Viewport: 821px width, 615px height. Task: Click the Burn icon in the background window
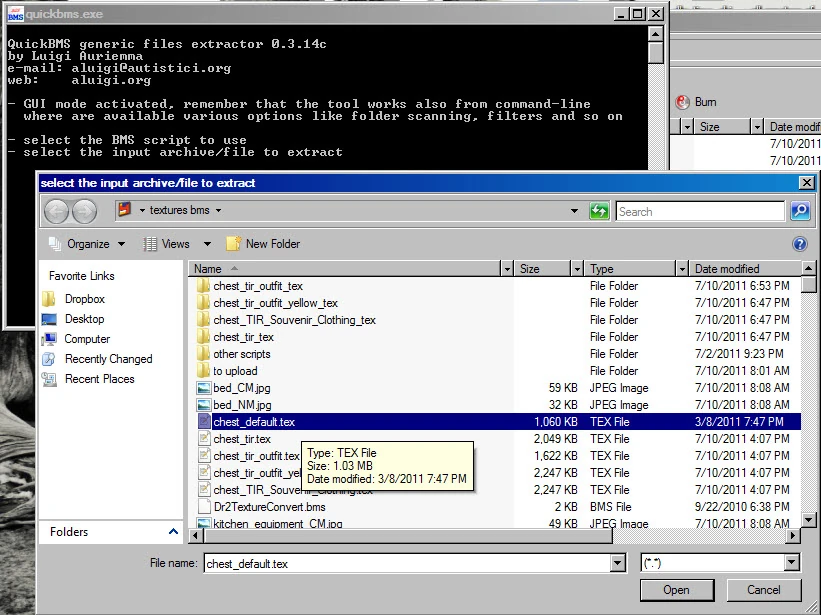[682, 102]
